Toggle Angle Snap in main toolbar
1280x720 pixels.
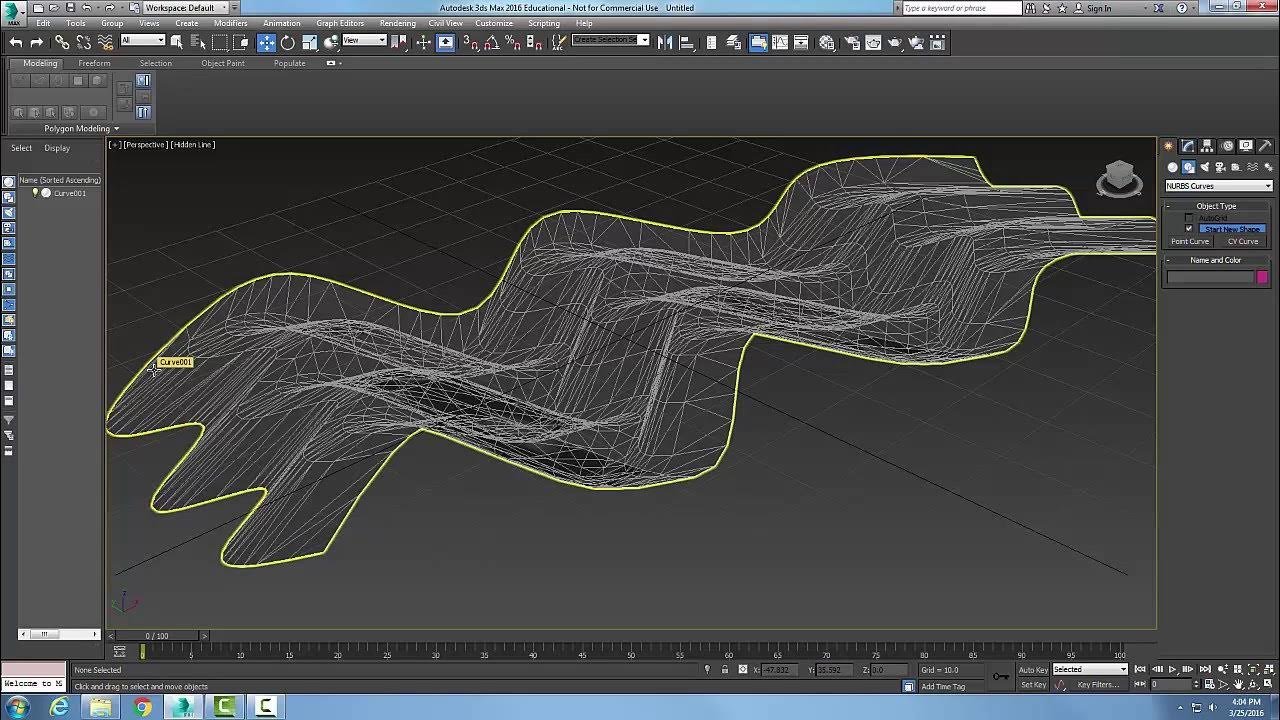coord(491,42)
